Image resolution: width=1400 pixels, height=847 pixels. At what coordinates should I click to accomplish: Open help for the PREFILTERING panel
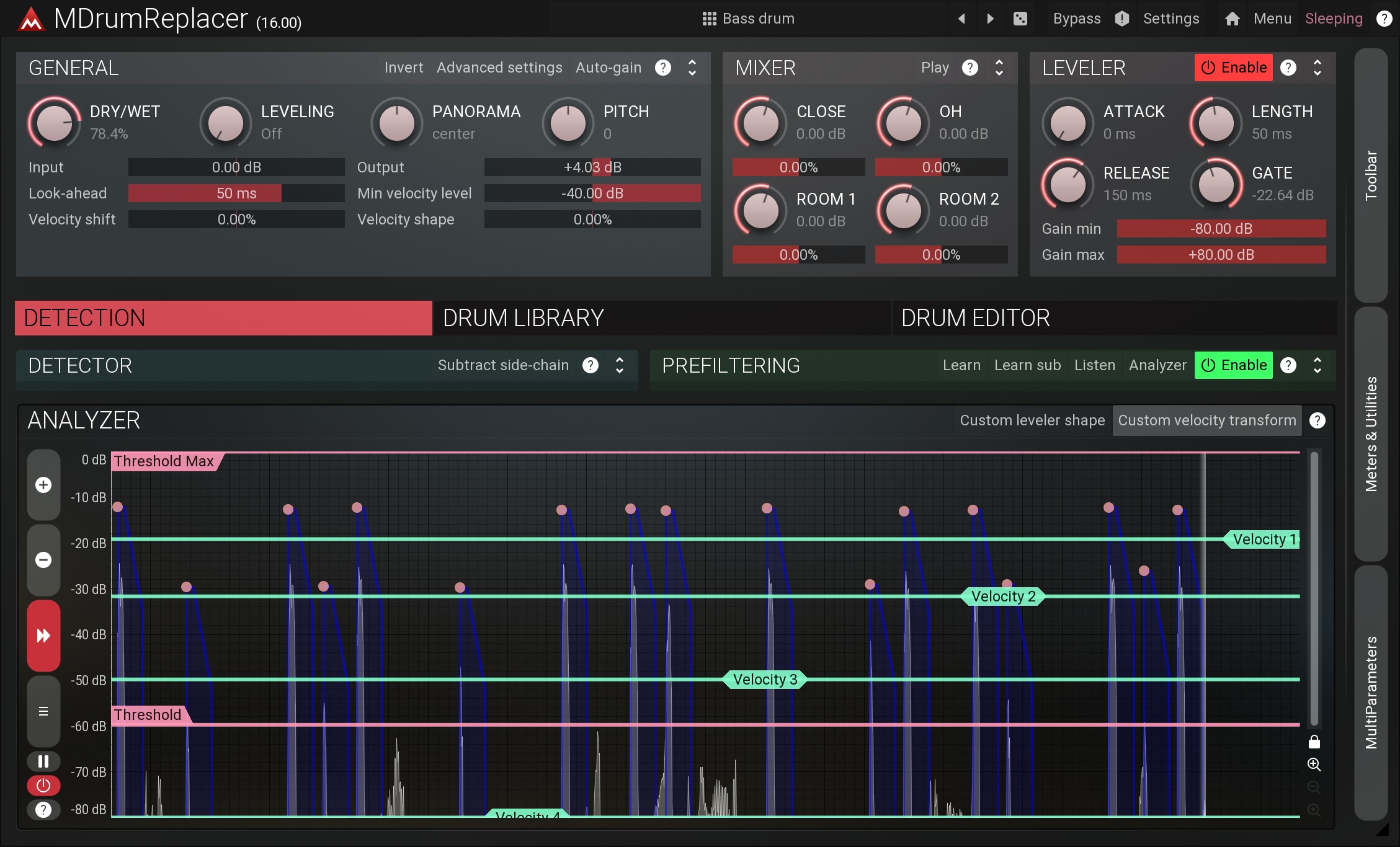click(1288, 365)
